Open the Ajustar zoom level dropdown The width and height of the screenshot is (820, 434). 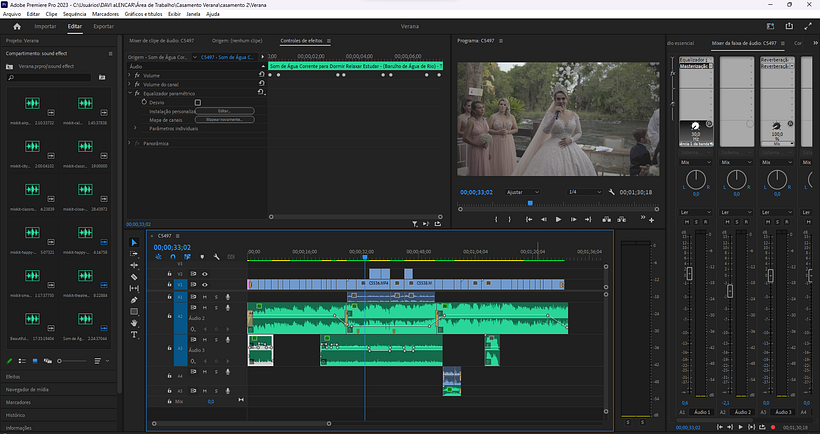point(523,191)
